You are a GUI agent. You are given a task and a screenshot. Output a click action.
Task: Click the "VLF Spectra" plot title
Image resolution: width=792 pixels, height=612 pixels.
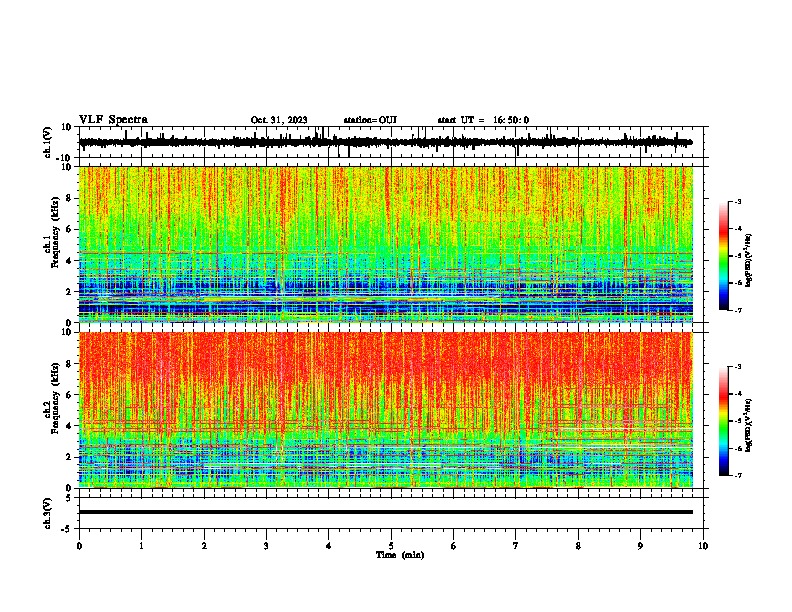point(113,120)
